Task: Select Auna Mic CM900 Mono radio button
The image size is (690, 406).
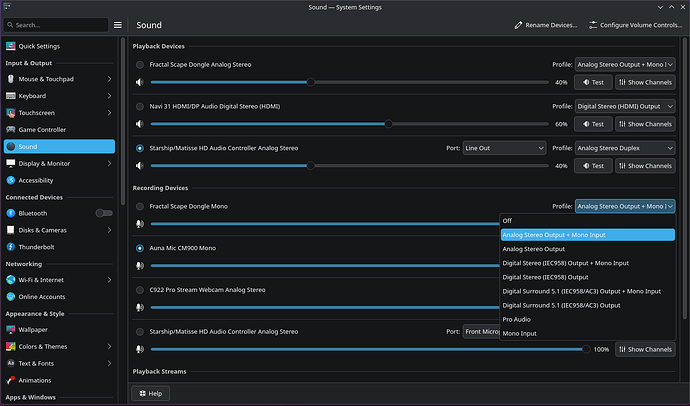Action: pos(139,248)
